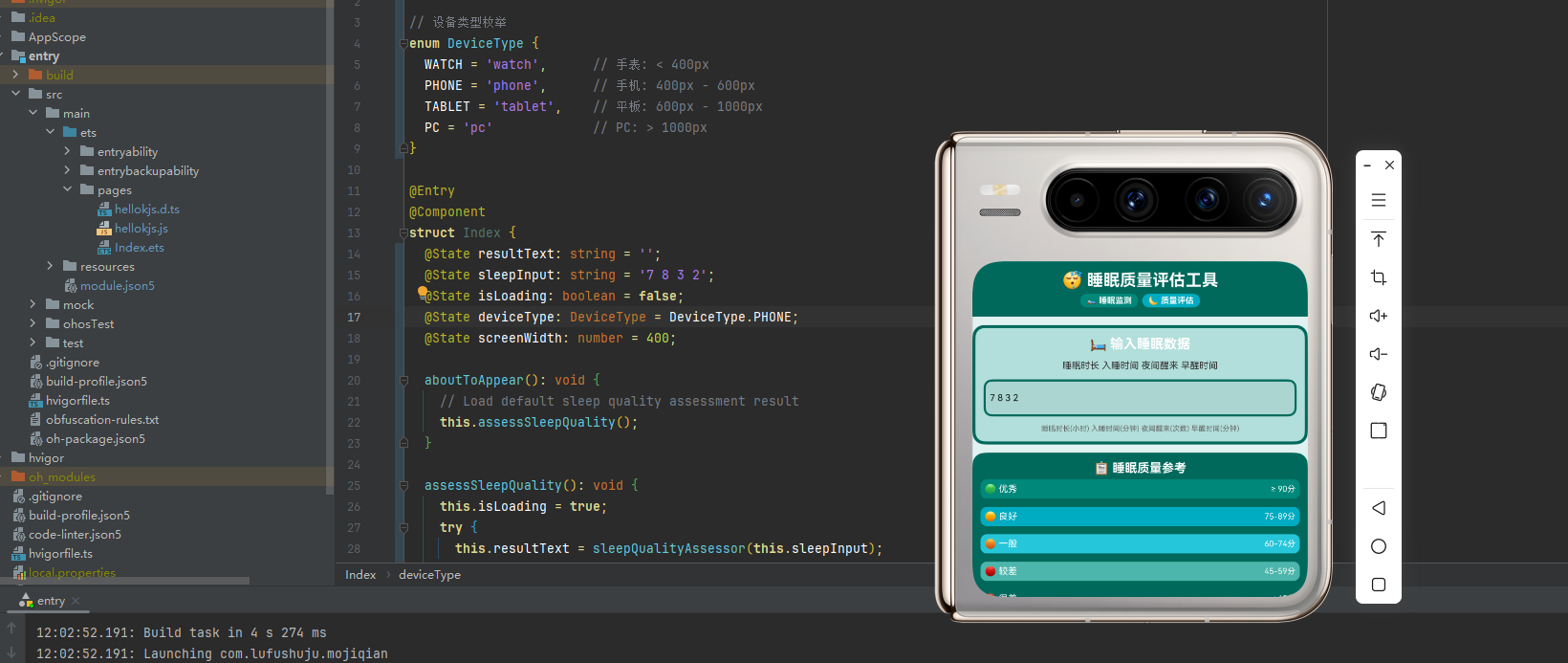Click Index in the breadcrumb bar
The width and height of the screenshot is (1568, 663).
click(x=360, y=575)
